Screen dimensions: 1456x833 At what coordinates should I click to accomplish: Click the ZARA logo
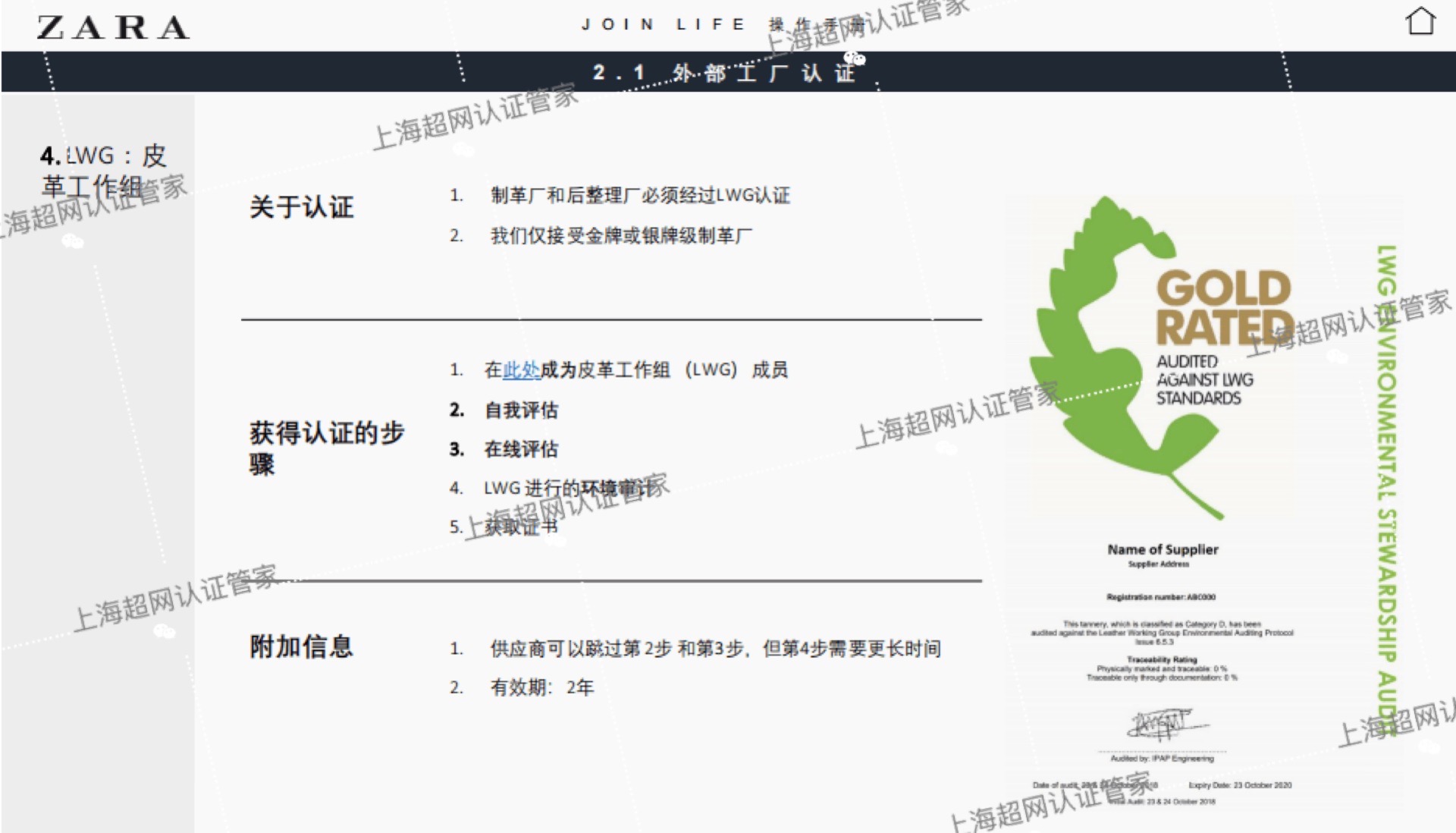click(113, 27)
